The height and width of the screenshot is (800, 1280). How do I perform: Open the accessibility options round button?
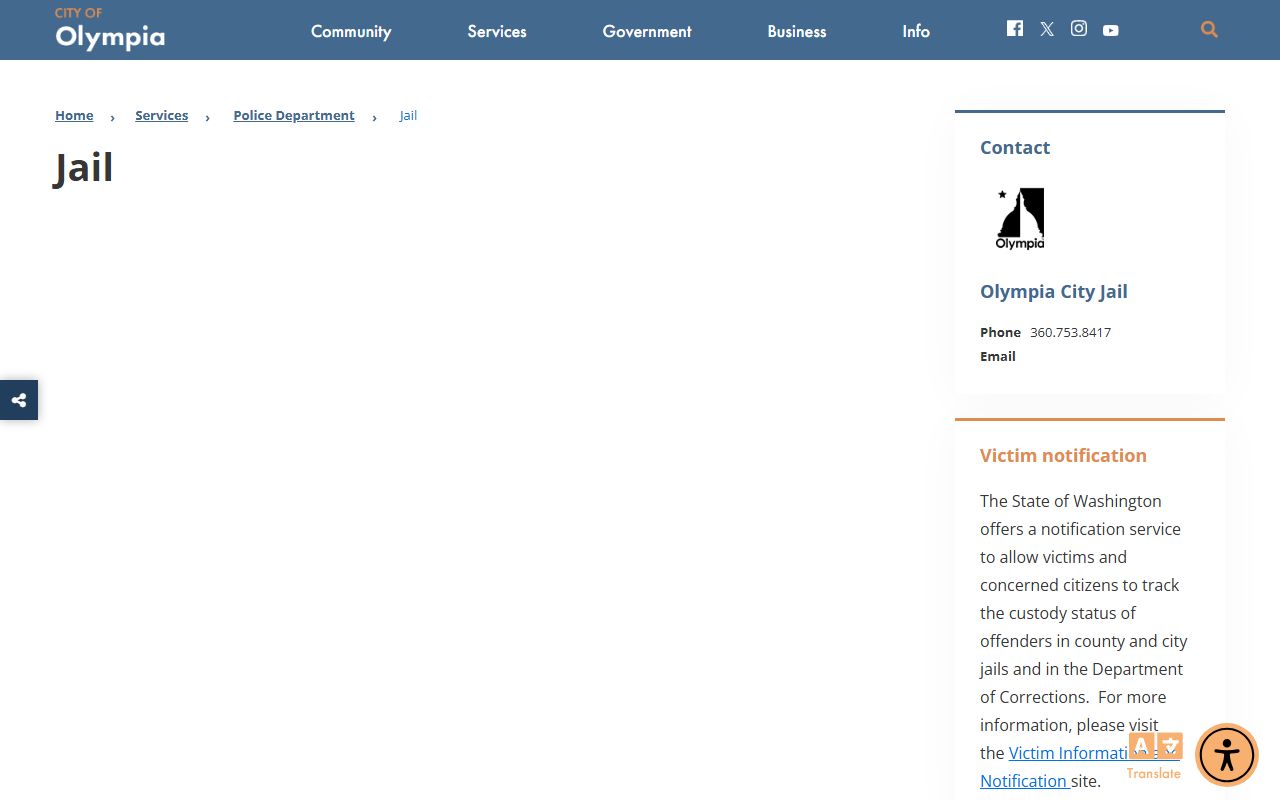click(1226, 755)
